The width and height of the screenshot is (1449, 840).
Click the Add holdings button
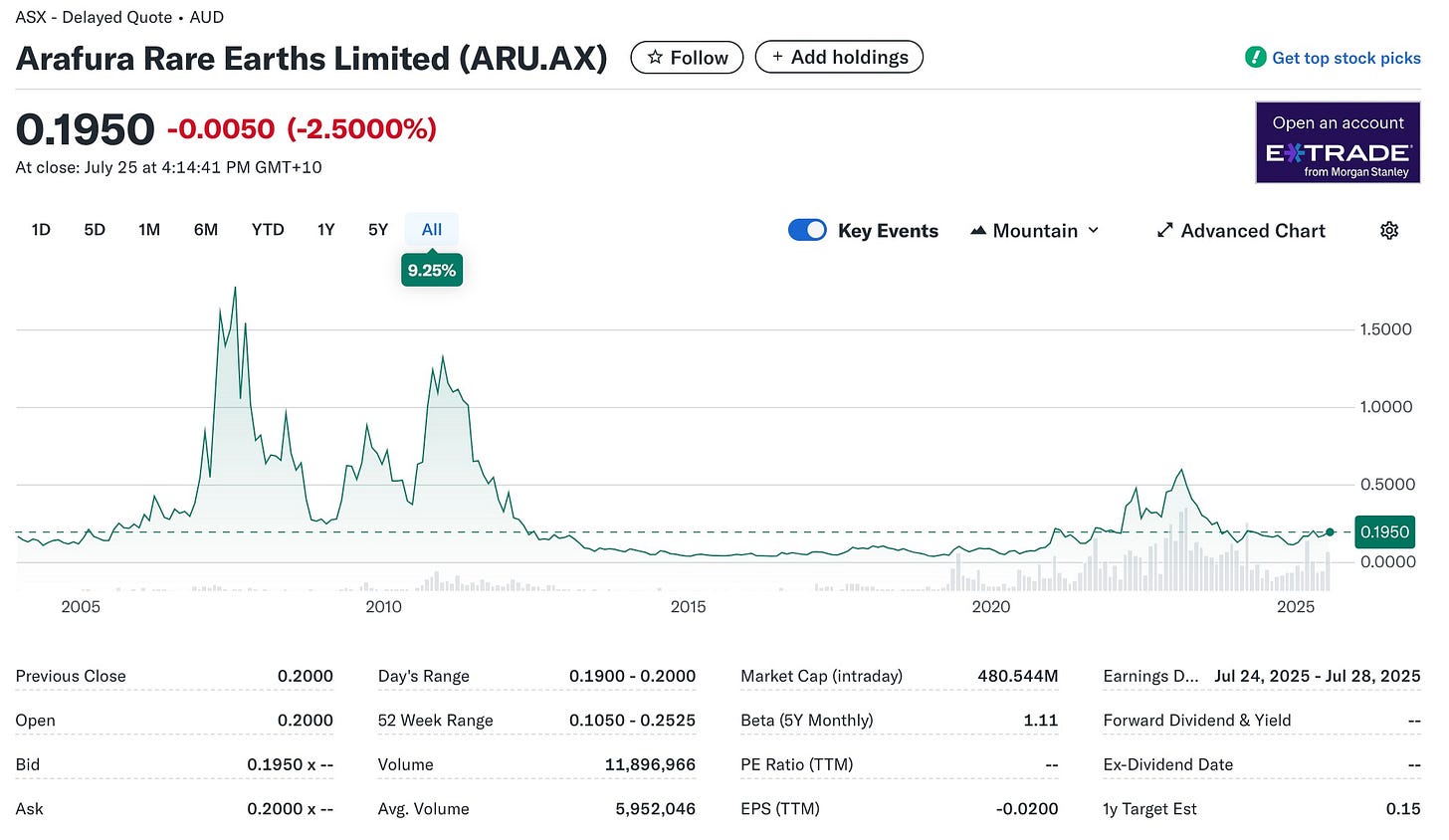click(x=839, y=57)
